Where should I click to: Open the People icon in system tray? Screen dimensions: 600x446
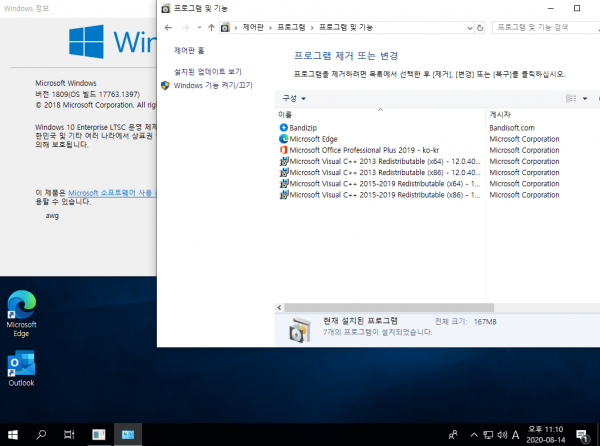[x=453, y=435]
